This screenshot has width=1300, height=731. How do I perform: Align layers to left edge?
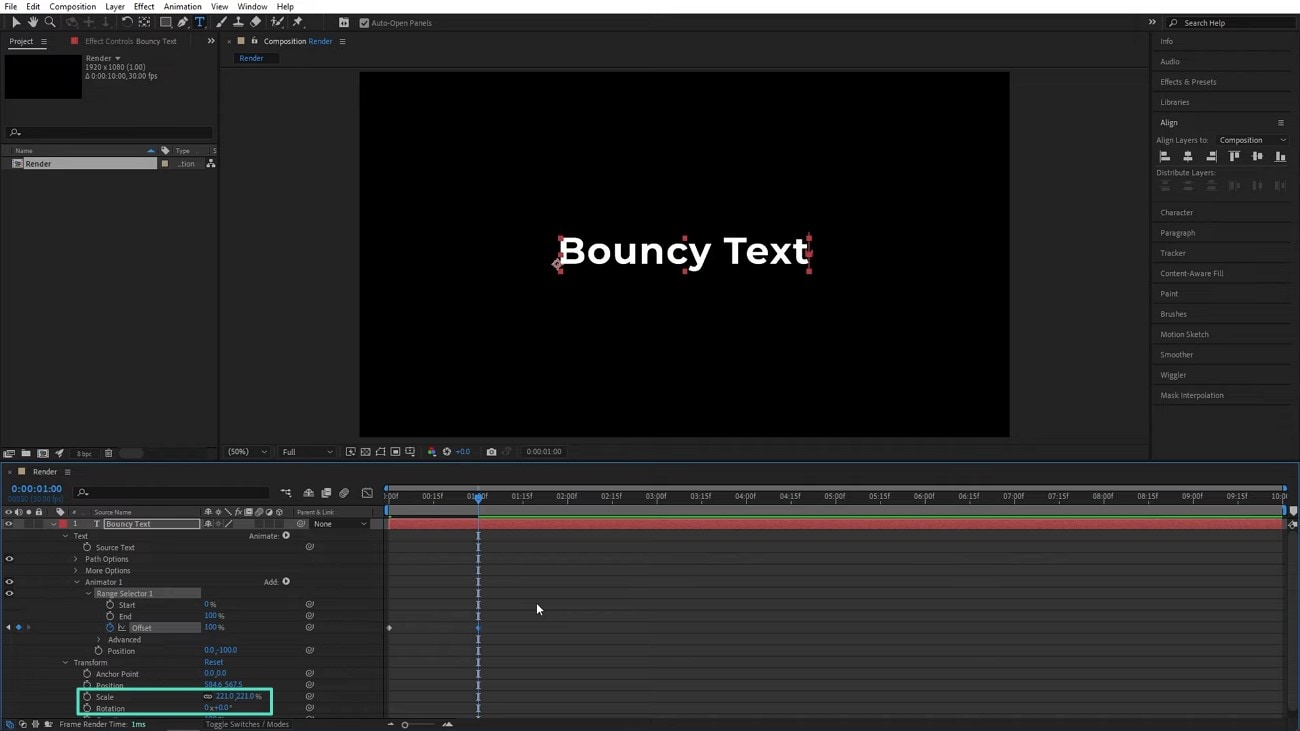tap(1164, 157)
